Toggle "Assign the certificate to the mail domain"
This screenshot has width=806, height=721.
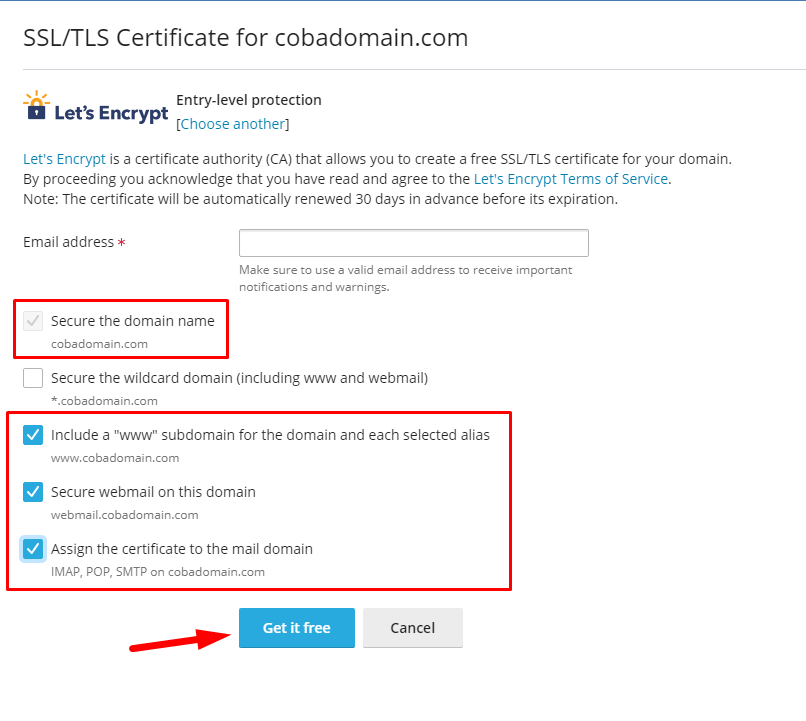point(34,548)
